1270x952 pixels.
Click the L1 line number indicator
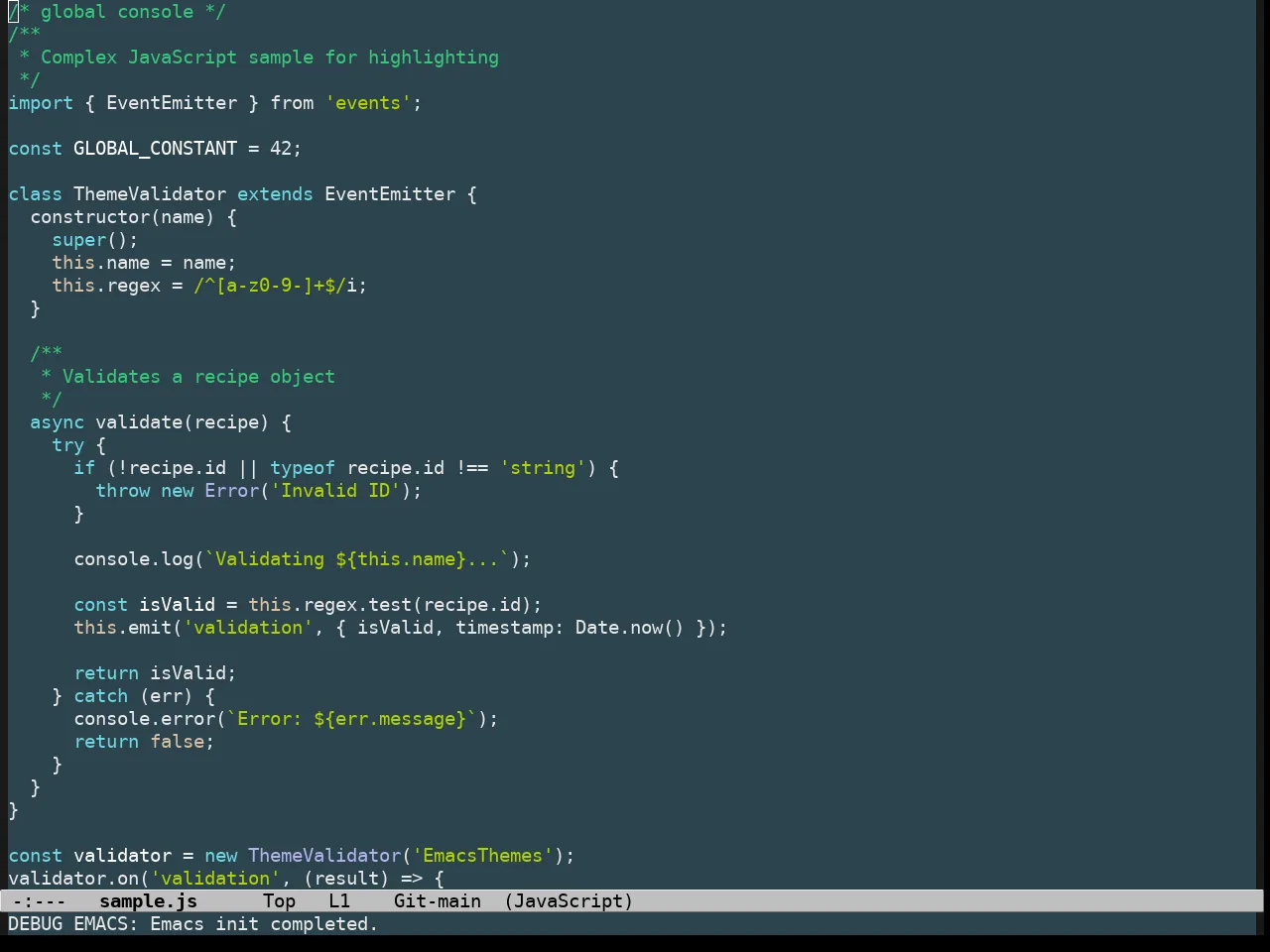[339, 901]
